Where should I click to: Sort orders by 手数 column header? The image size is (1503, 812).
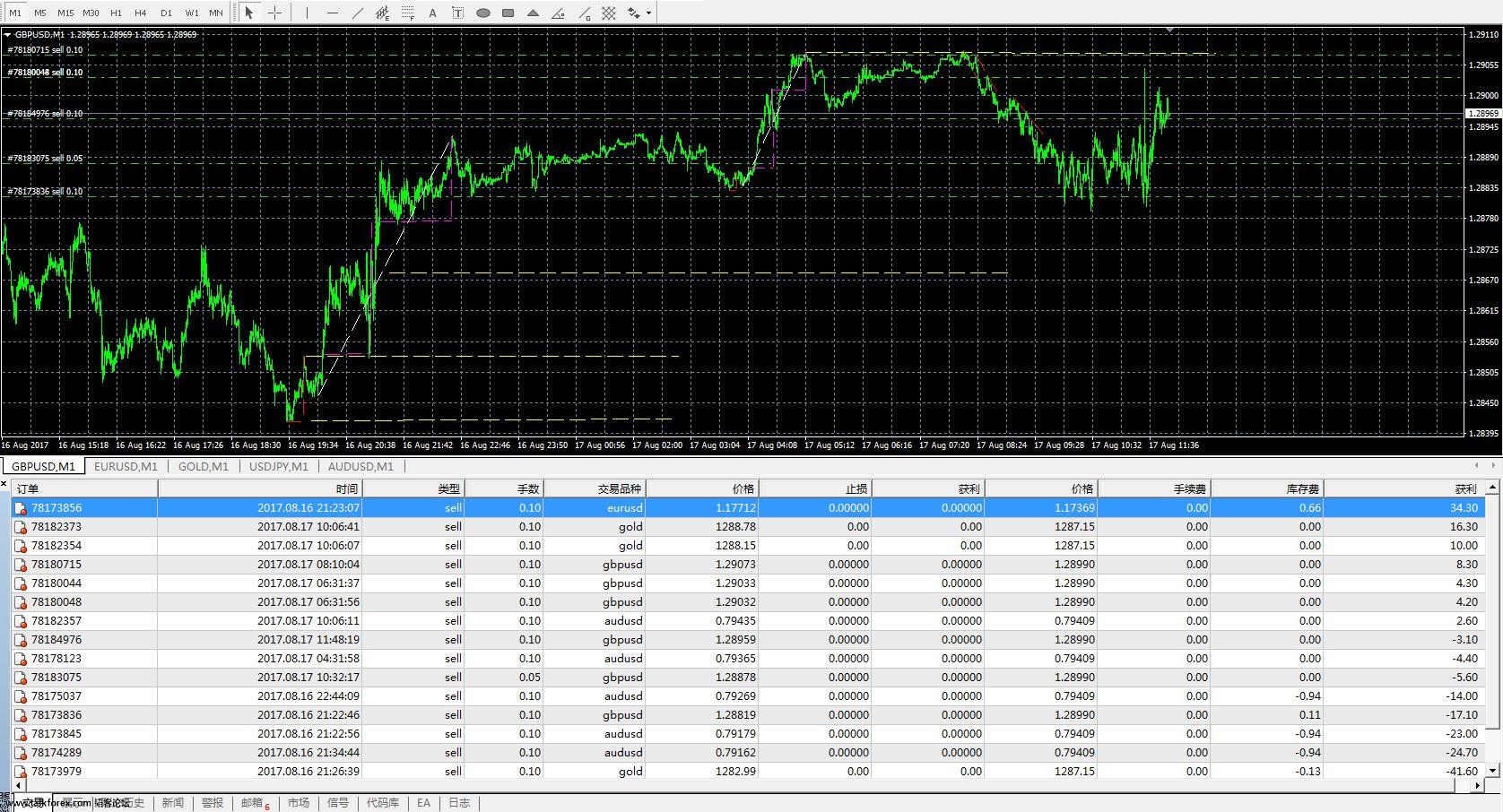504,488
